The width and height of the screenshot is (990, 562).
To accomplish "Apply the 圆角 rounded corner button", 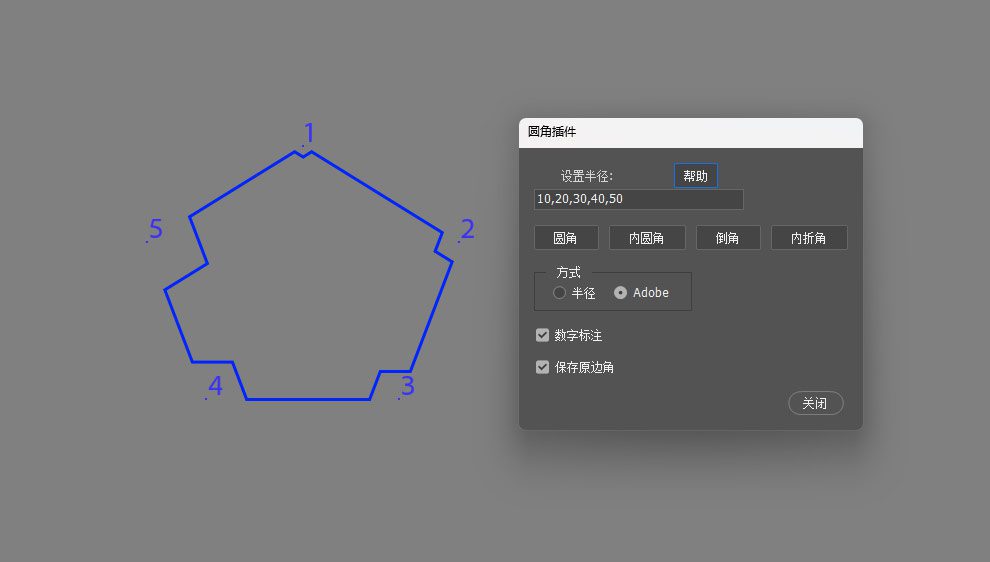I will (566, 237).
